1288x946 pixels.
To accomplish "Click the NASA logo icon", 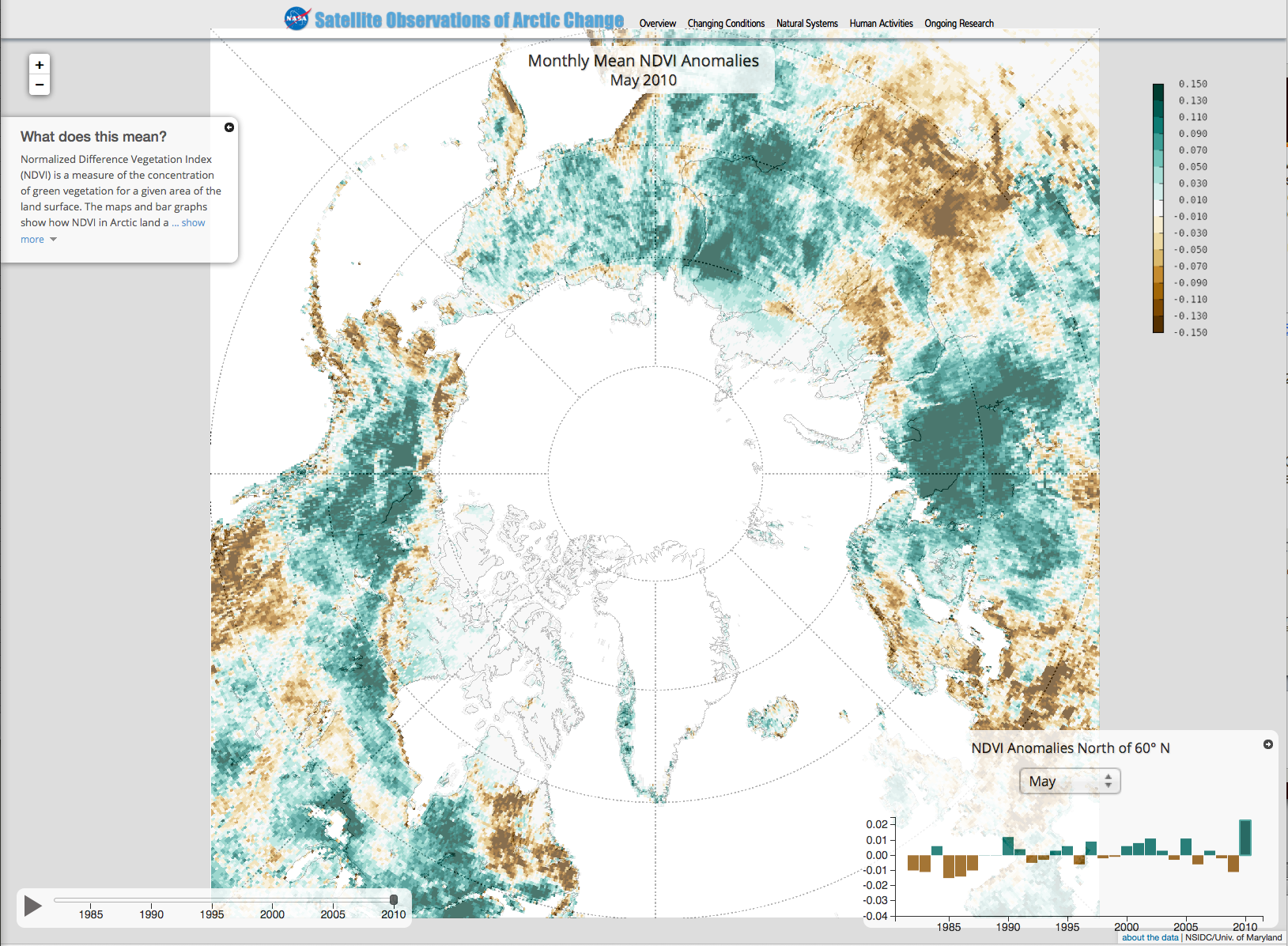I will [x=297, y=19].
